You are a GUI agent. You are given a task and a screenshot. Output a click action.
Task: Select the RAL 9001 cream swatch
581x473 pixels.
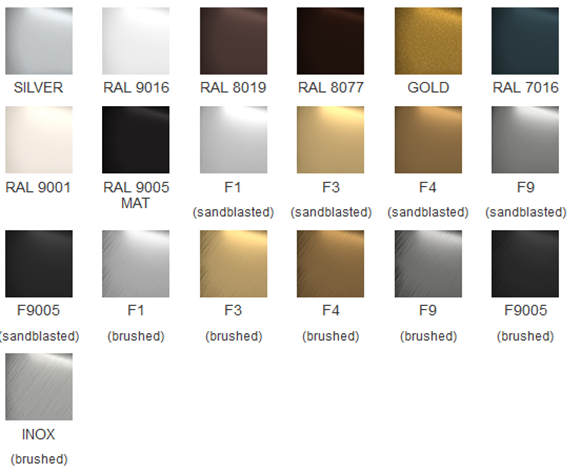[39, 140]
